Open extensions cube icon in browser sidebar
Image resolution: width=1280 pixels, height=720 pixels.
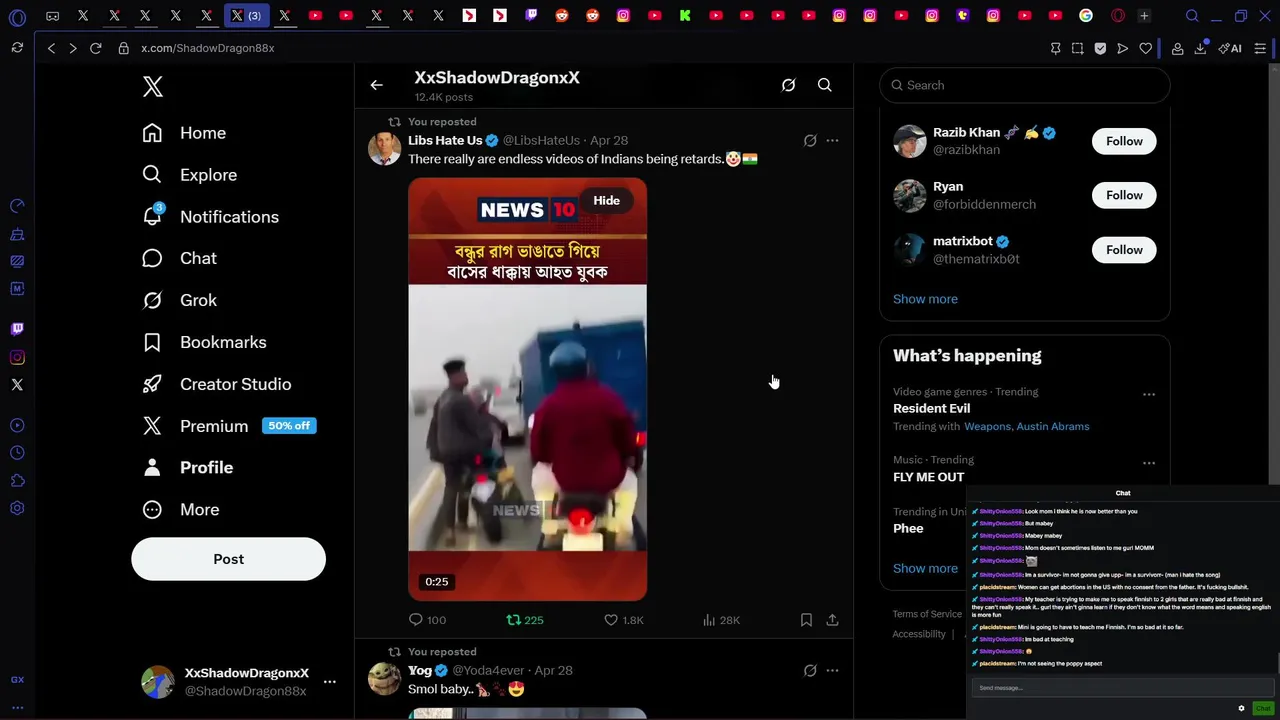click(17, 481)
